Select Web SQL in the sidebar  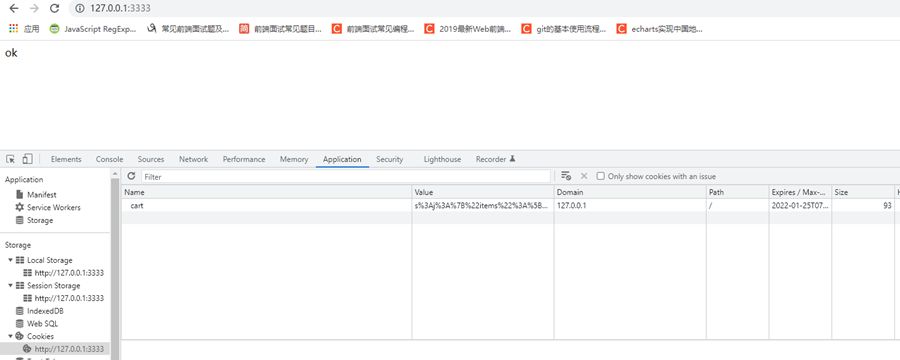tap(42, 323)
